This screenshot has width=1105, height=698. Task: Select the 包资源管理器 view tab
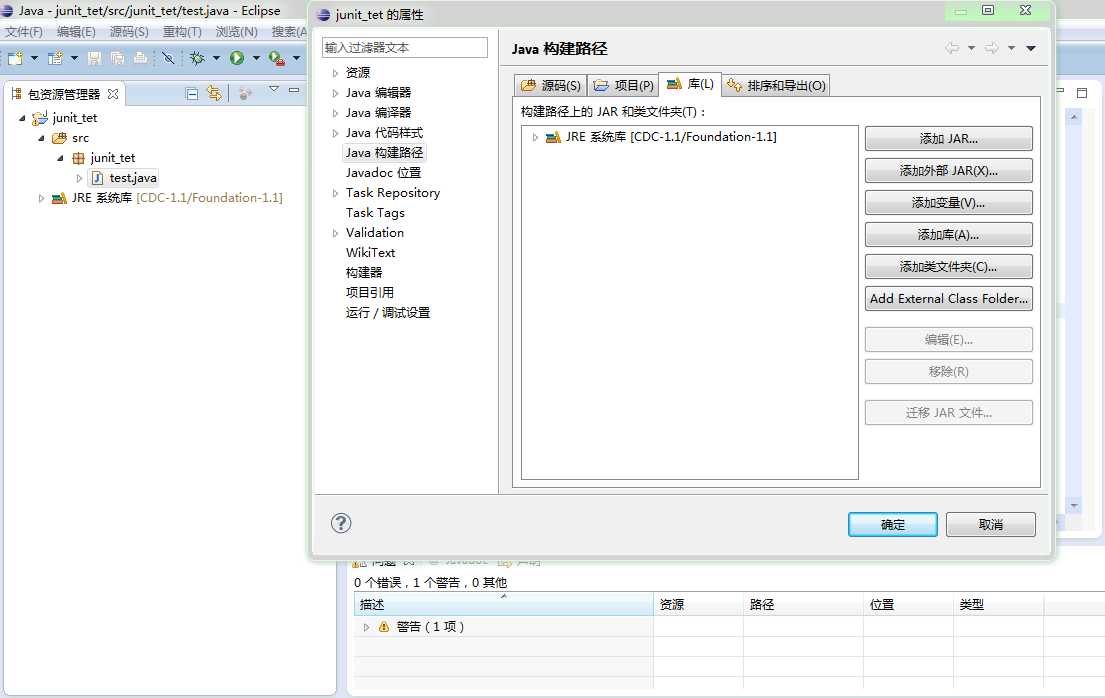click(x=63, y=94)
